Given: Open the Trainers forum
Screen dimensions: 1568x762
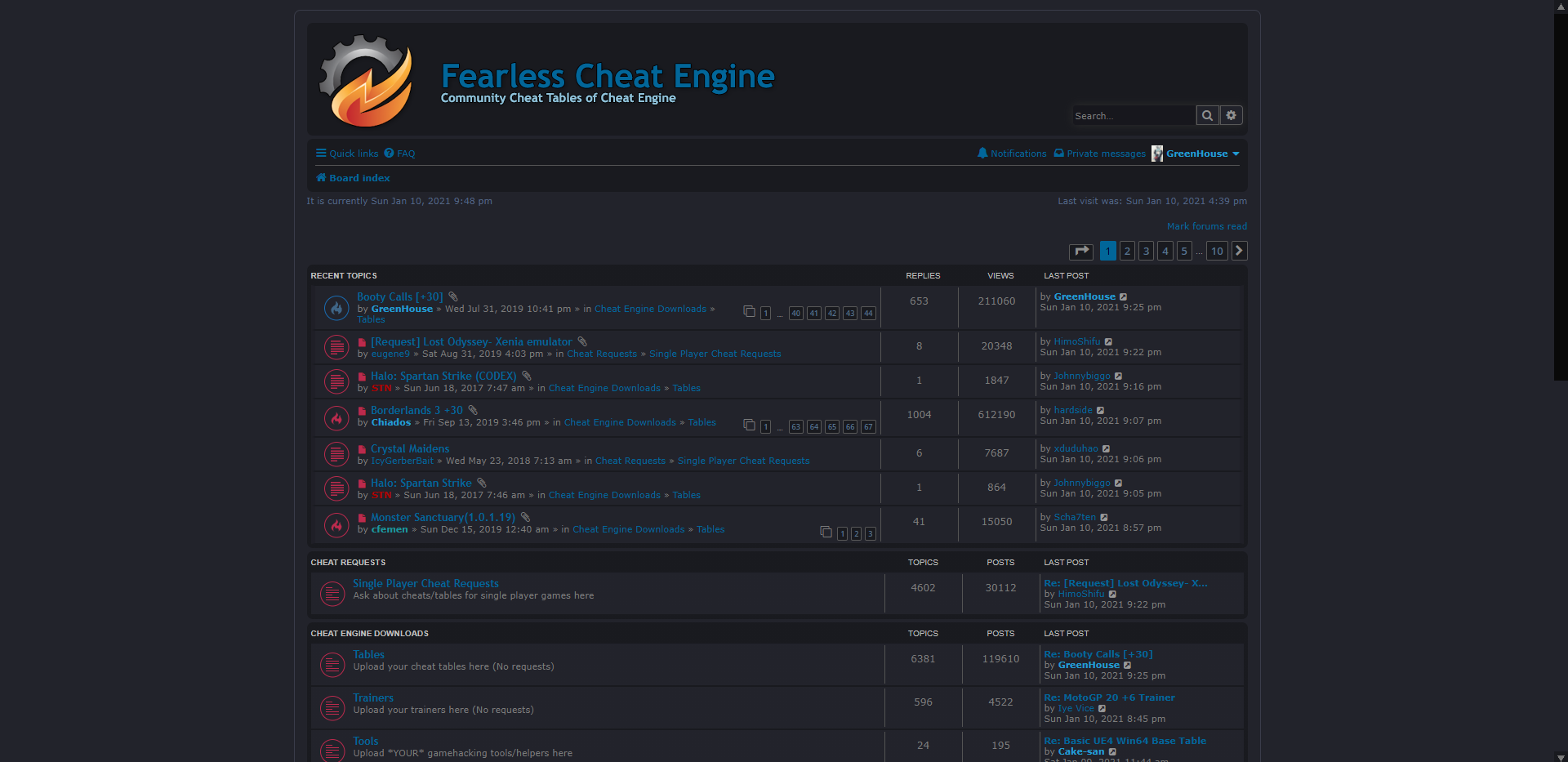Looking at the screenshot, I should [373, 698].
